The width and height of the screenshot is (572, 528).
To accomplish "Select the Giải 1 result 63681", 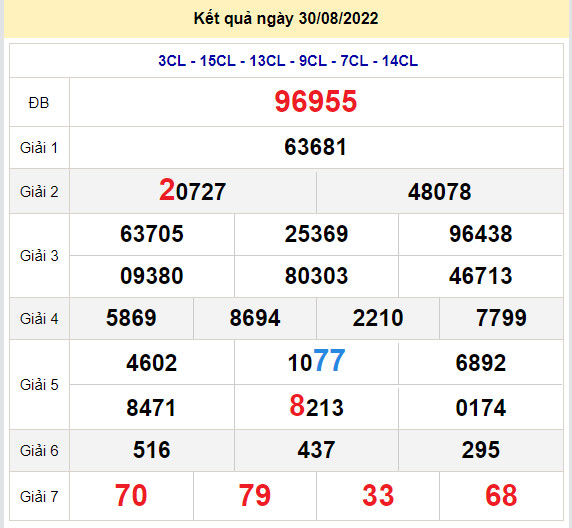I will (x=316, y=147).
